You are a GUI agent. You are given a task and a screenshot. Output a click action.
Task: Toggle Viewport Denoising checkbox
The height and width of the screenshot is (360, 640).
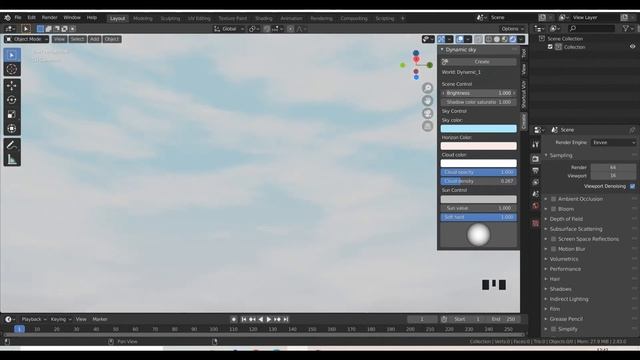633,186
